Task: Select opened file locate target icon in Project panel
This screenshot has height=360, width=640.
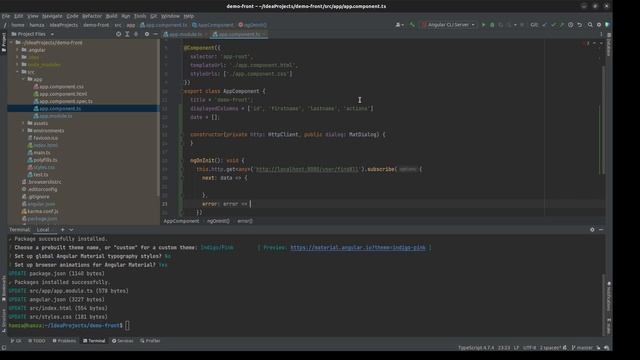Action: [x=118, y=34]
